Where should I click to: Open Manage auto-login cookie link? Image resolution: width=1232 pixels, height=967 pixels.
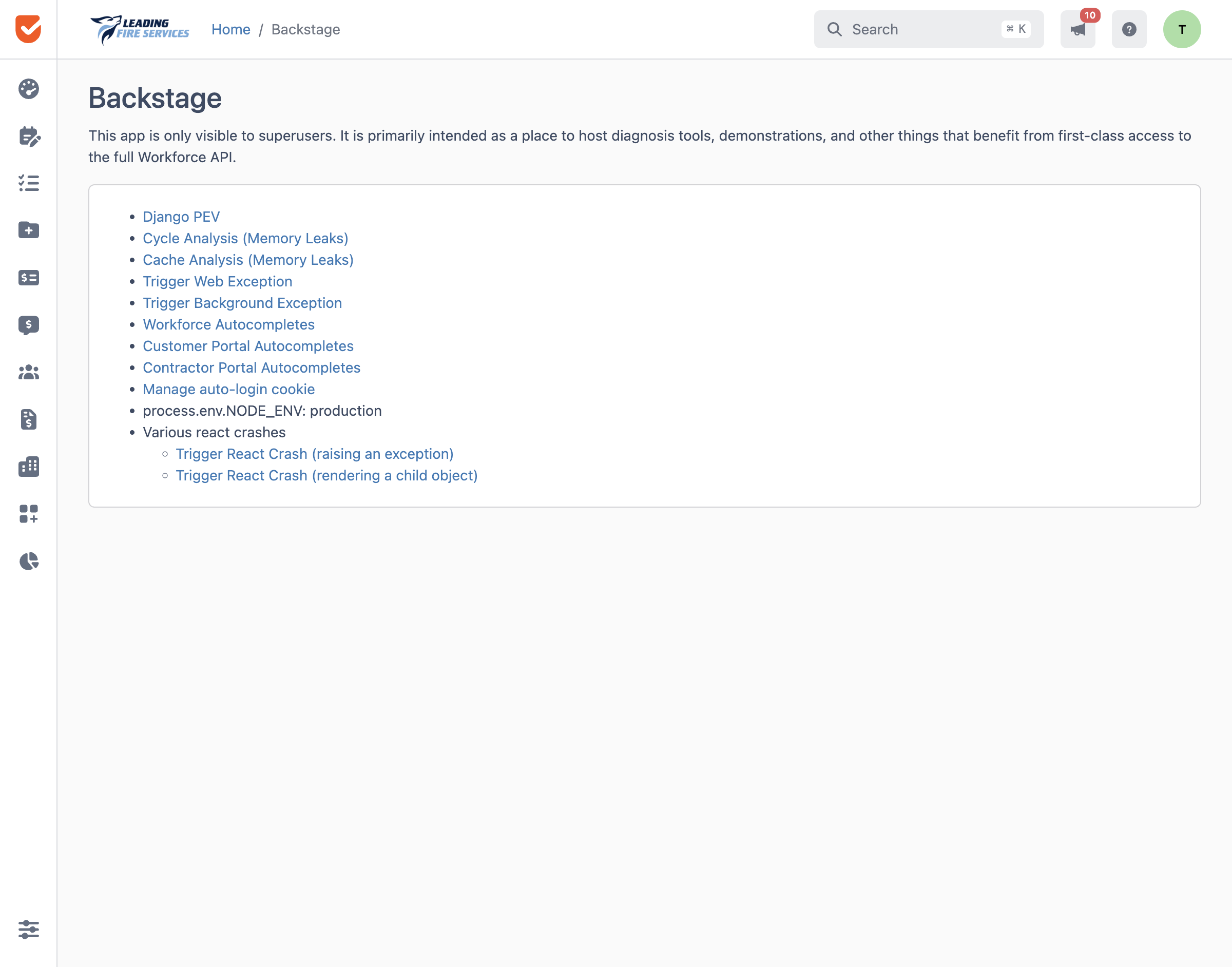[229, 389]
